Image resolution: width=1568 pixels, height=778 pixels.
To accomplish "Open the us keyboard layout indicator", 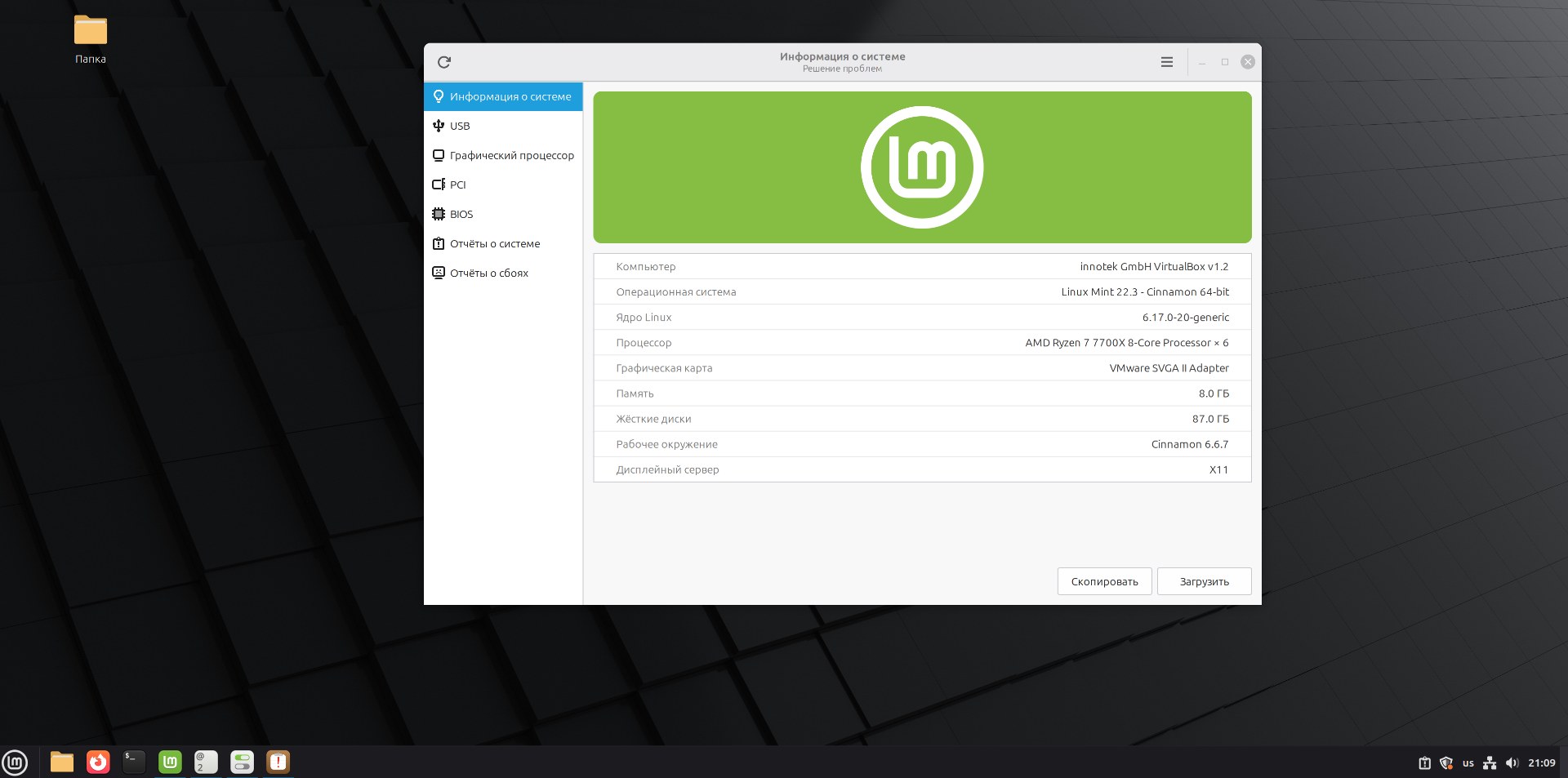I will pos(1468,763).
